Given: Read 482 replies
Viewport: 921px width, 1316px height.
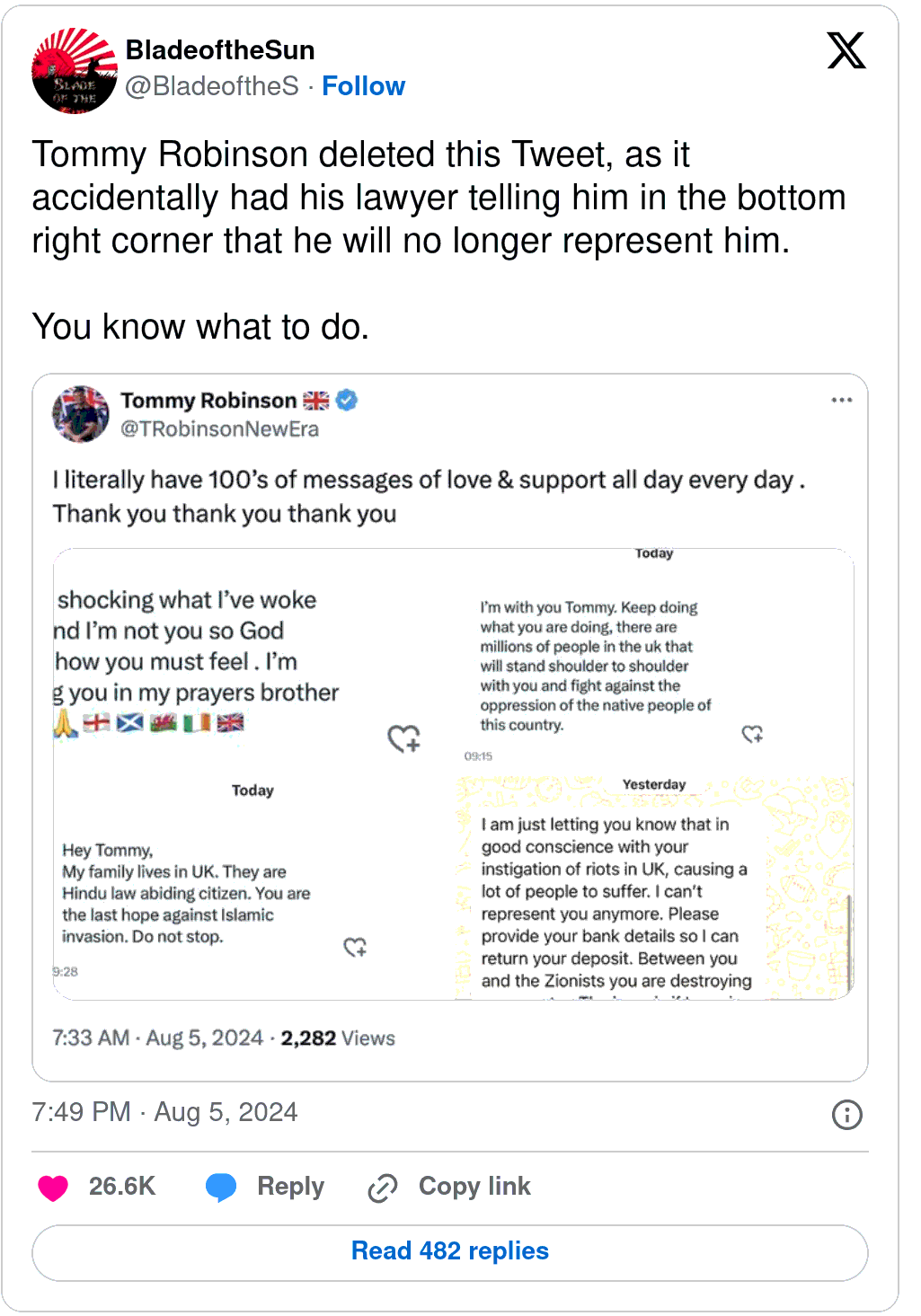Looking at the screenshot, I should click(x=449, y=1251).
